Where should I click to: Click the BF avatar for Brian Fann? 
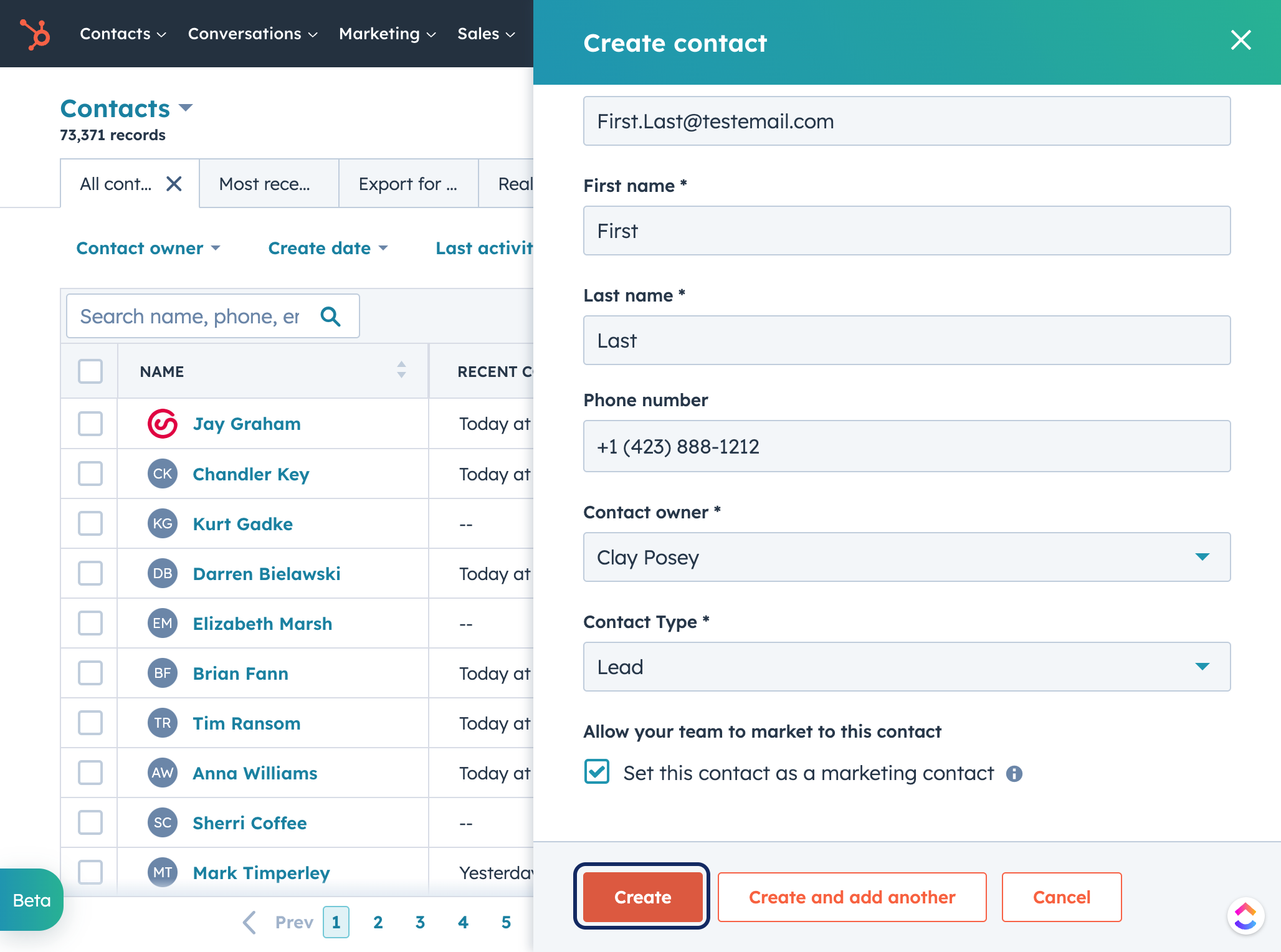(163, 673)
